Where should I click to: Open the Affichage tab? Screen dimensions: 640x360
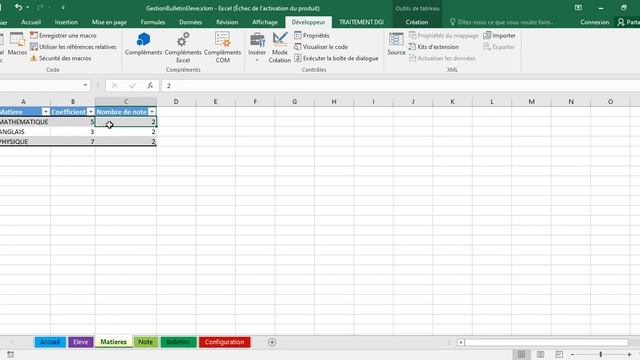(x=264, y=22)
